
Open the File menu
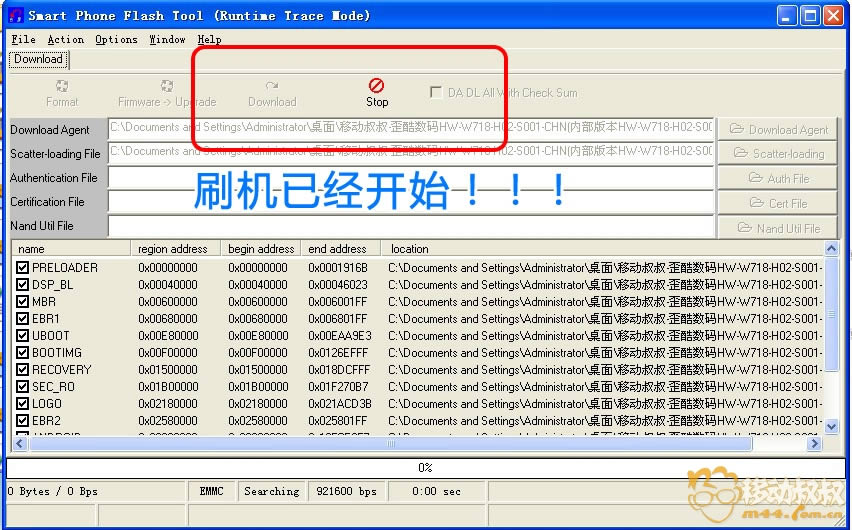[23, 39]
